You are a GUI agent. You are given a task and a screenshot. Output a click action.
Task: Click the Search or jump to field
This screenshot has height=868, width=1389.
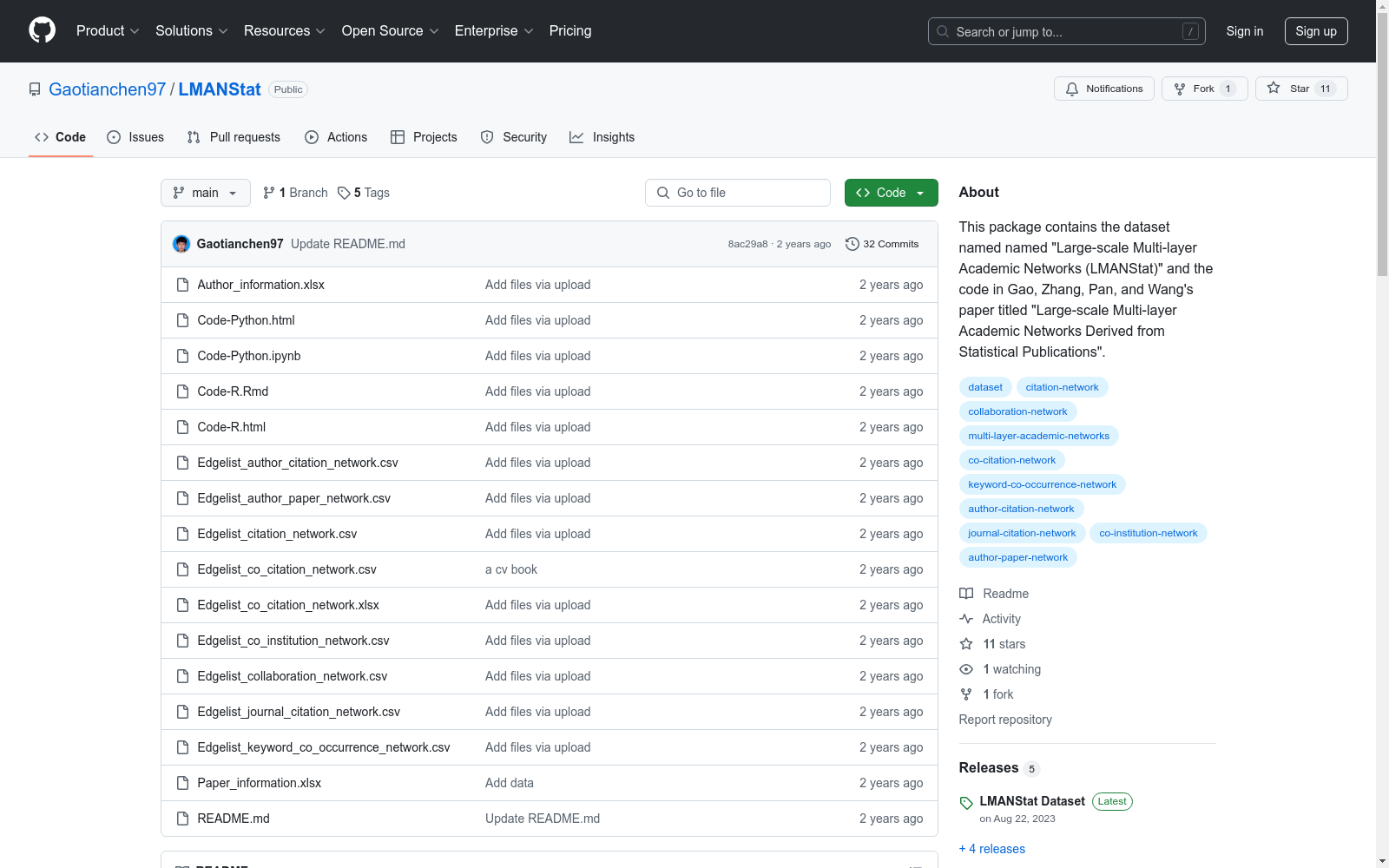(1067, 31)
